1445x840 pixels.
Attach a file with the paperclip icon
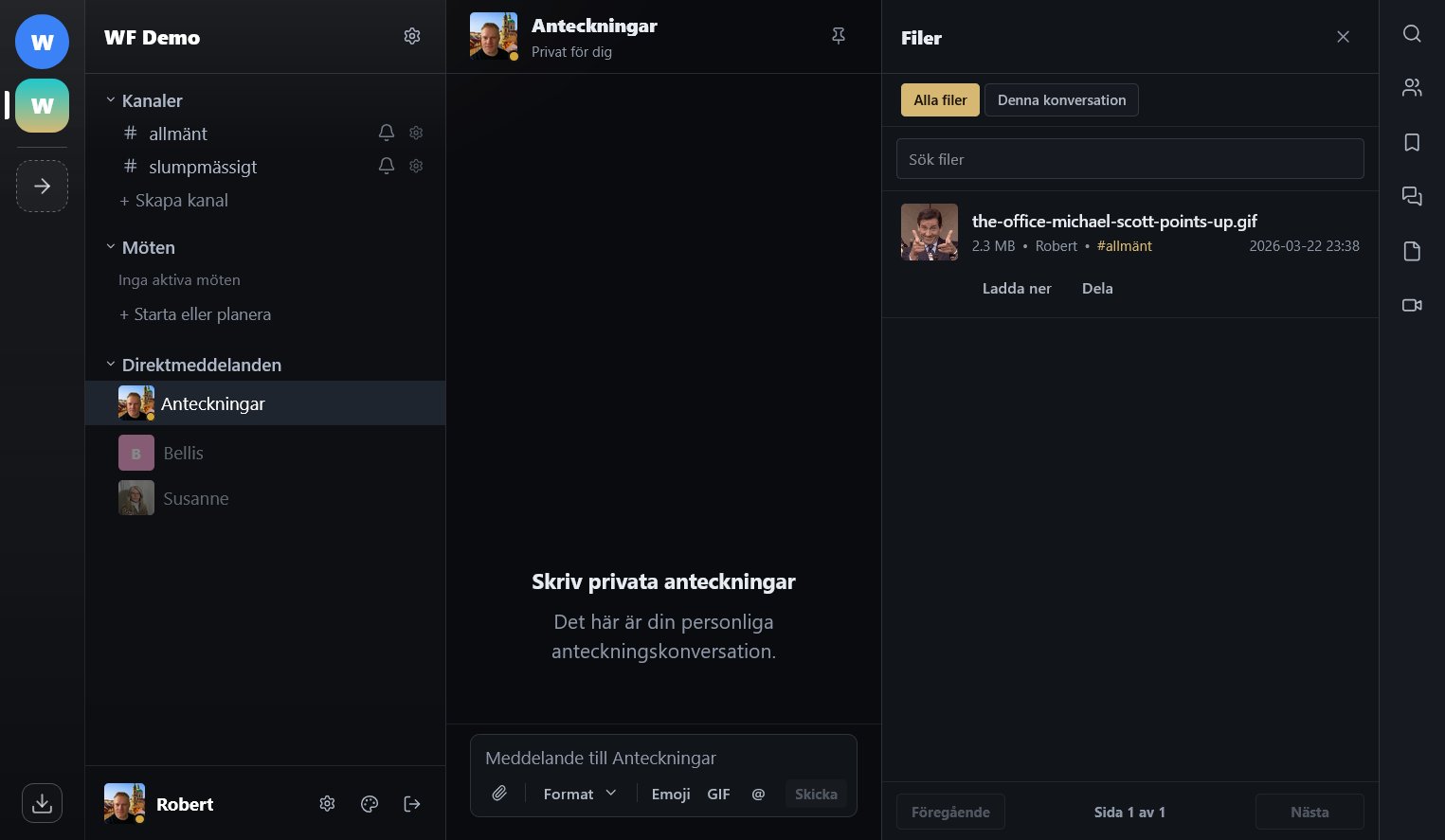499,793
